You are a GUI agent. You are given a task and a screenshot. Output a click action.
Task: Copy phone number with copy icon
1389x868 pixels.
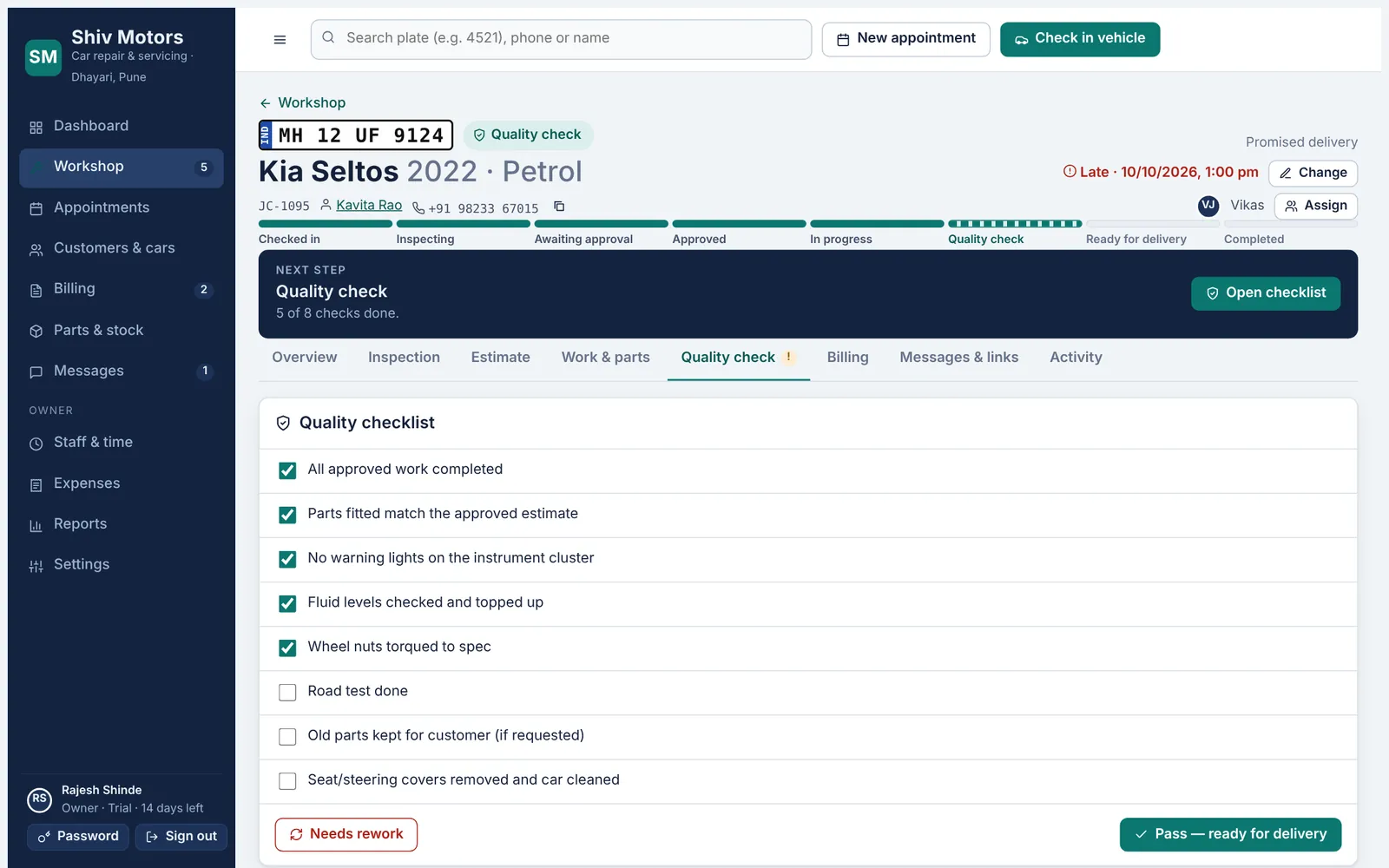(x=559, y=207)
